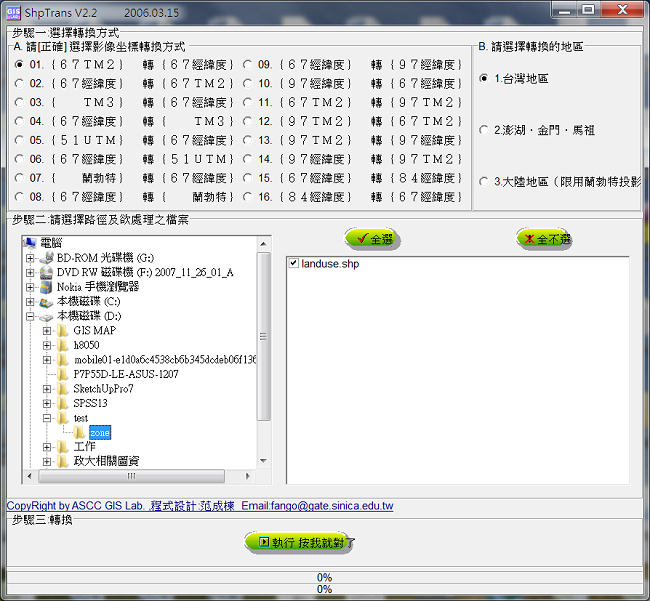Select conversion 01 (67TM2 to 67經緯度)
This screenshot has width=650, height=601.
coord(19,65)
